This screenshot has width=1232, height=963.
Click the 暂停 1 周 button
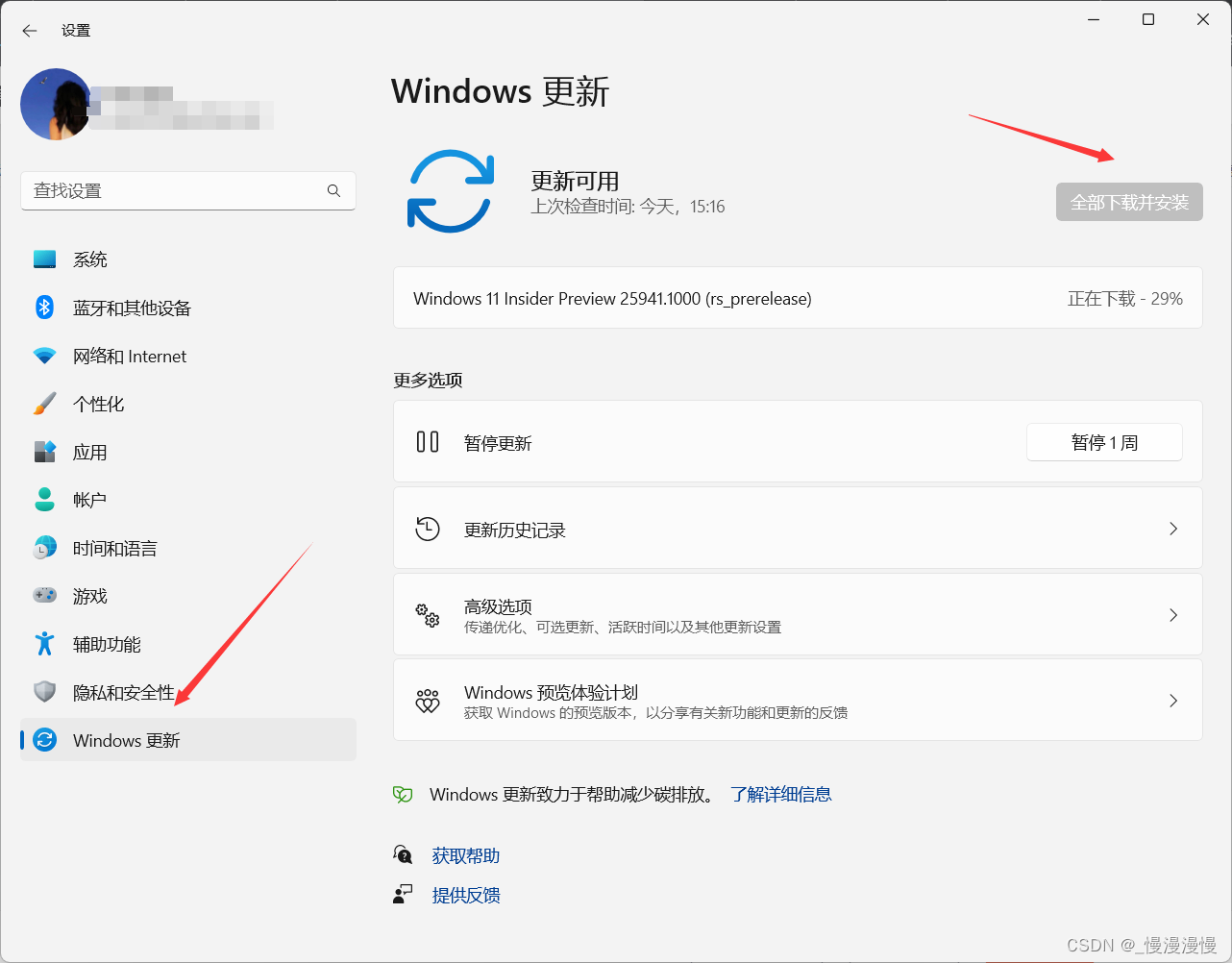click(x=1104, y=442)
